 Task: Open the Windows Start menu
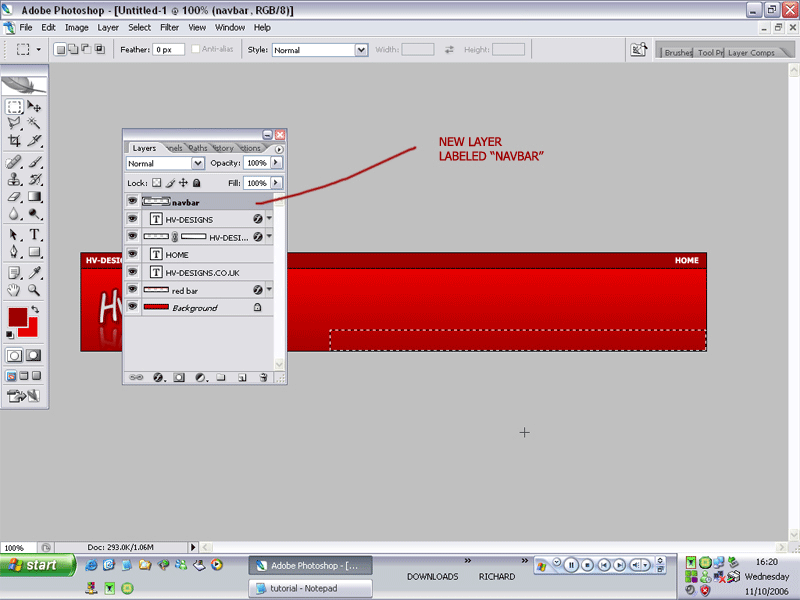[x=37, y=565]
